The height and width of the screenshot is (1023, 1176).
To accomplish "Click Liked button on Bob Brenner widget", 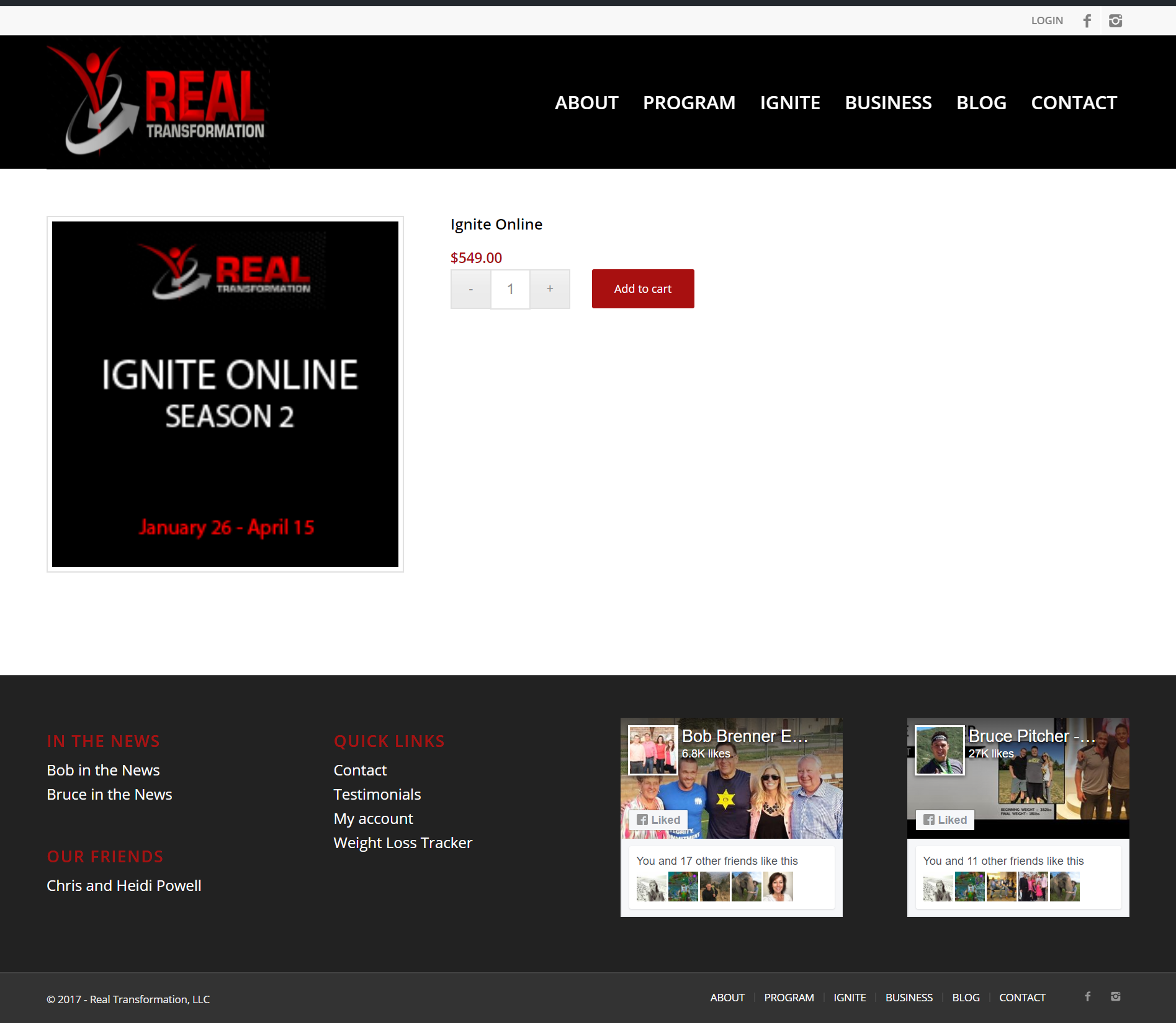I will coord(658,820).
